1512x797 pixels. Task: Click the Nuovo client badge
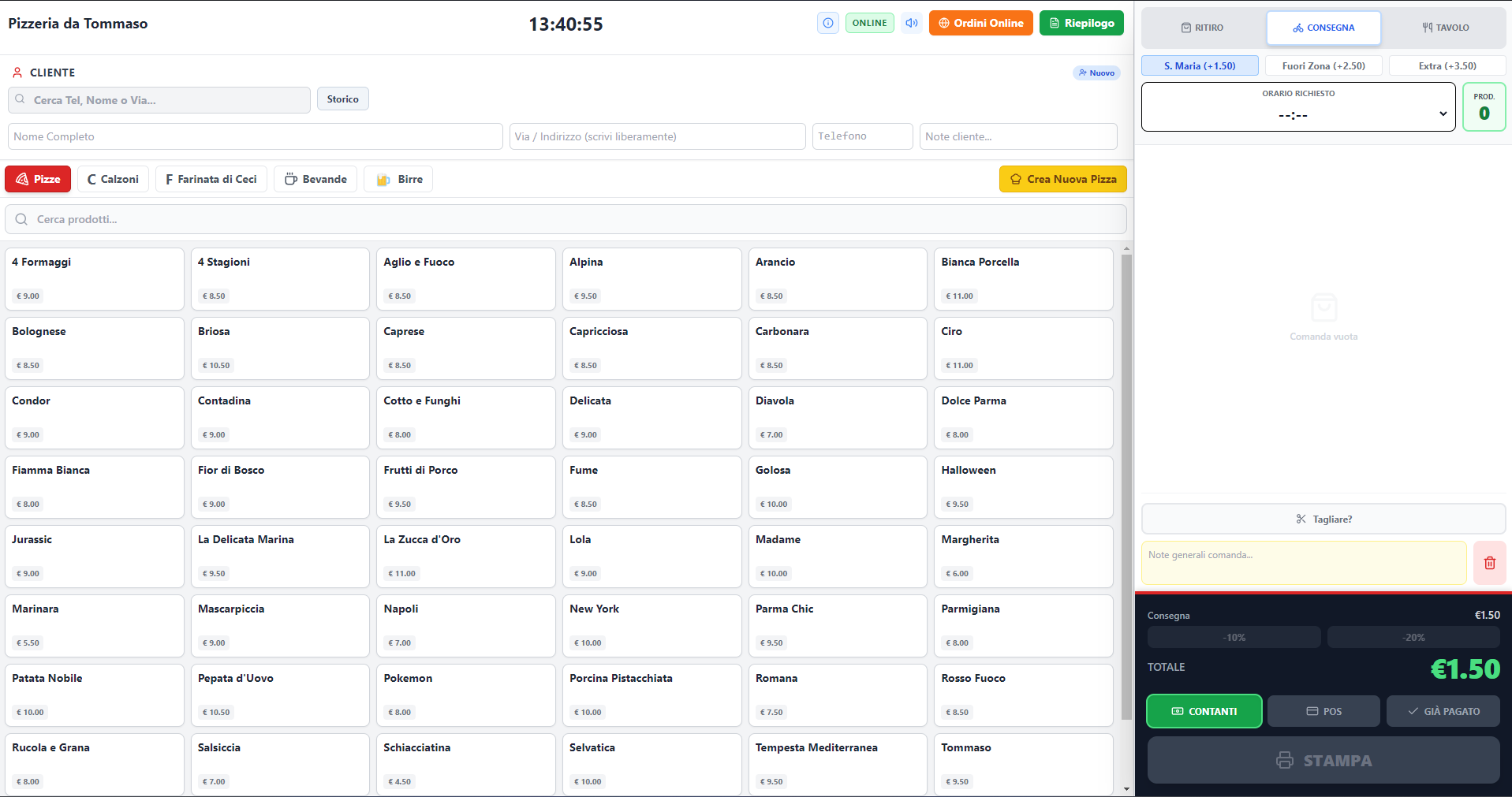click(x=1096, y=73)
